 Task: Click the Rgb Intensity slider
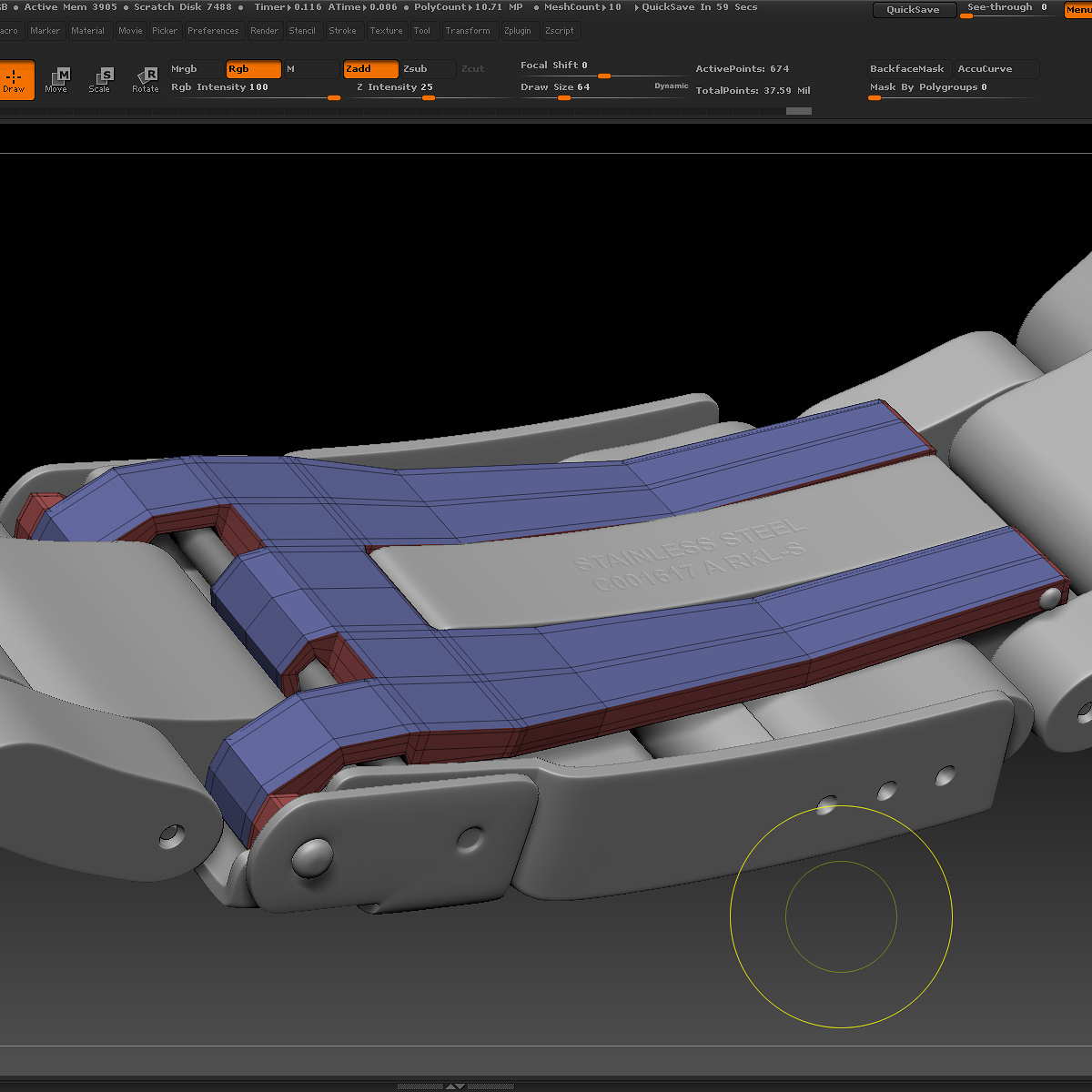tap(255, 90)
